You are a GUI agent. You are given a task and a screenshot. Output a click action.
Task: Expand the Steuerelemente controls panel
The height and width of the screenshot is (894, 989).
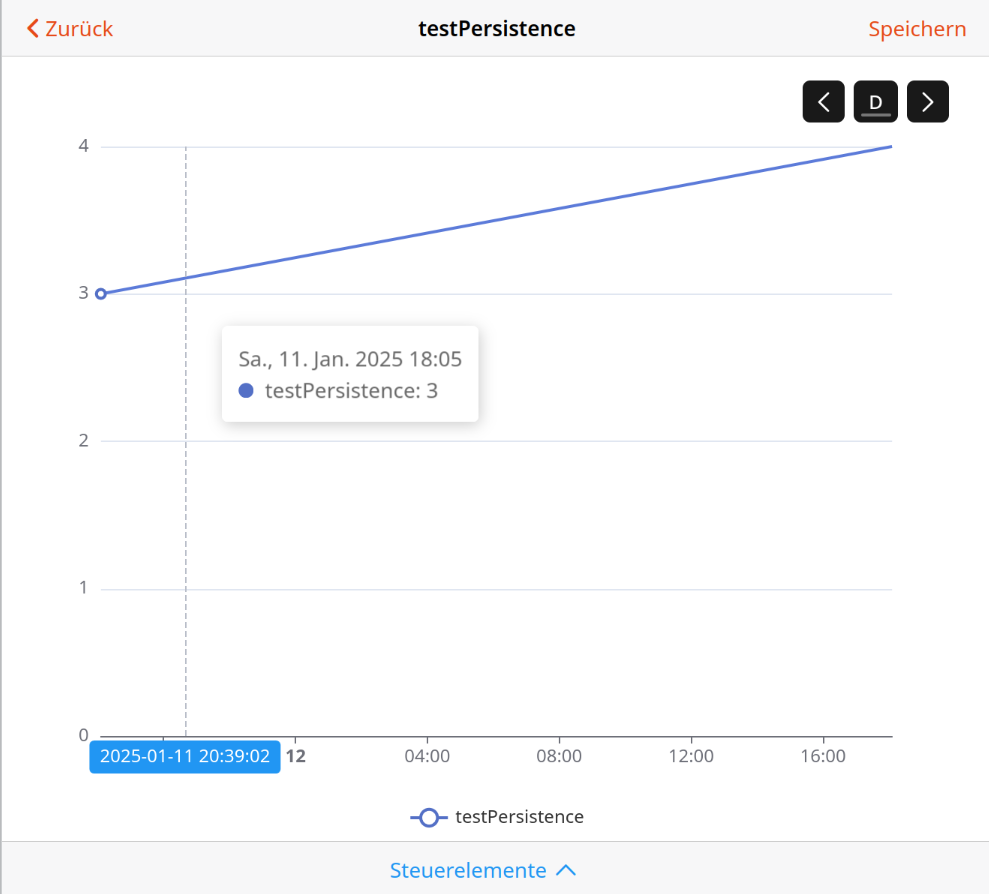click(468, 870)
